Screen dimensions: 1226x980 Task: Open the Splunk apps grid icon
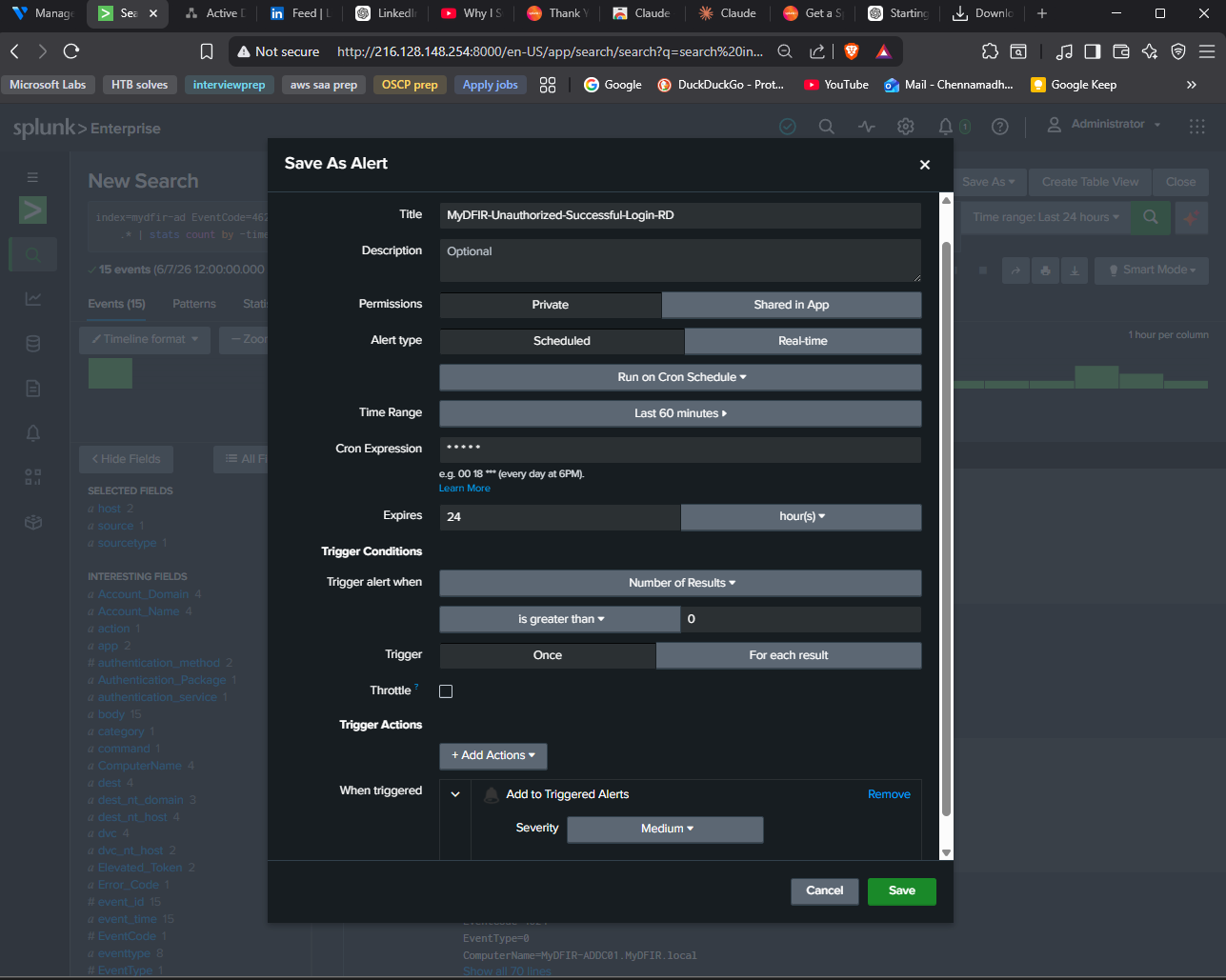pyautogui.click(x=1197, y=126)
